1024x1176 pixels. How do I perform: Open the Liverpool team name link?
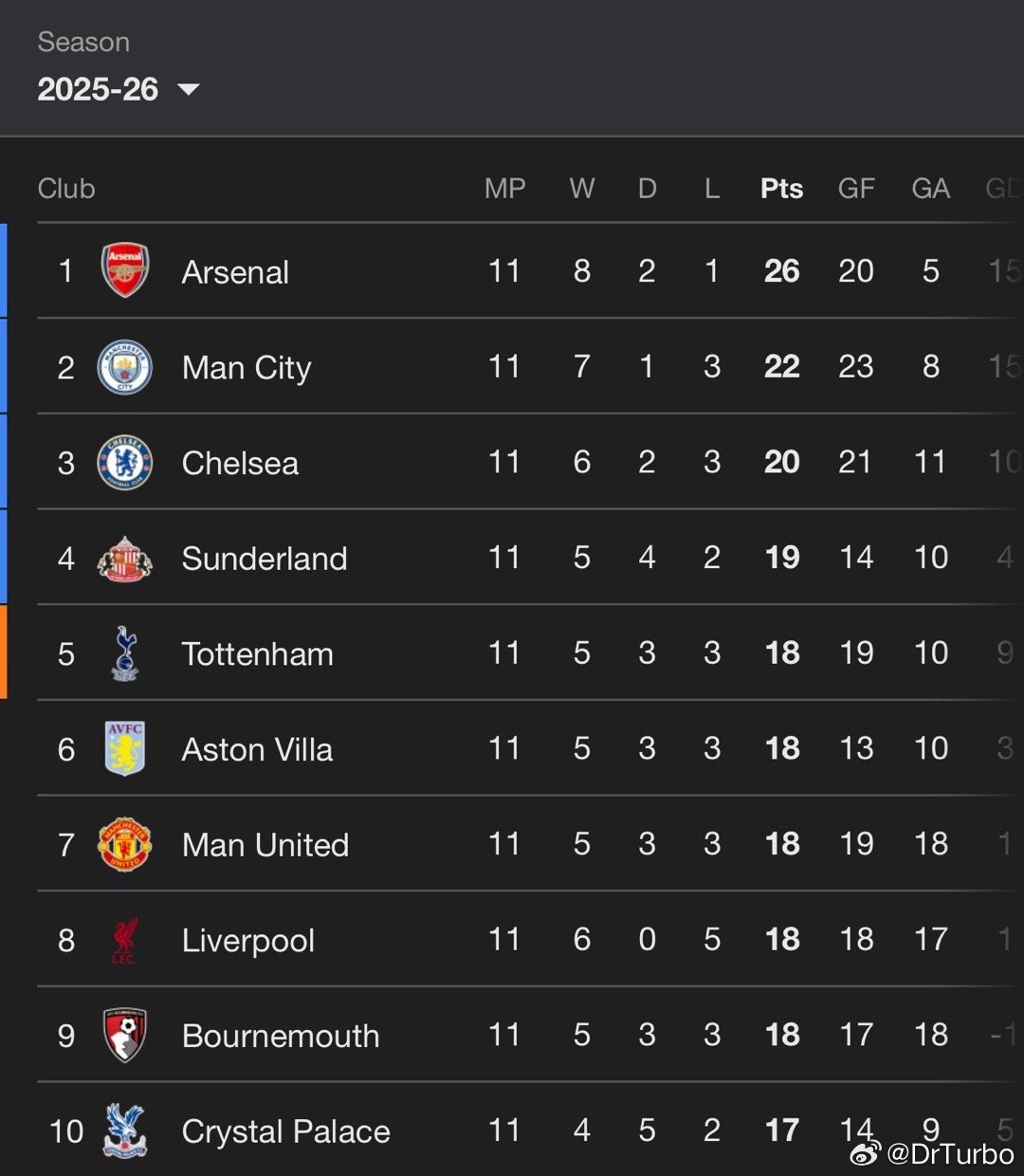(x=247, y=941)
